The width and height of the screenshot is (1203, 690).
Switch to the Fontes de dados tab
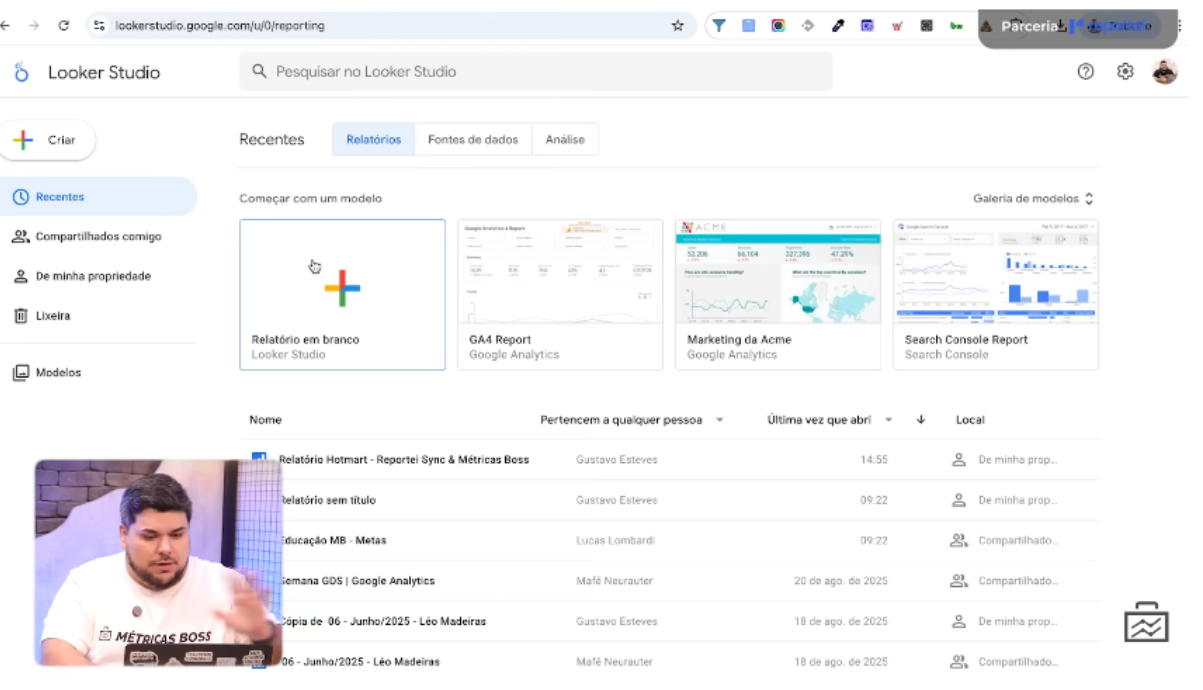click(x=473, y=140)
